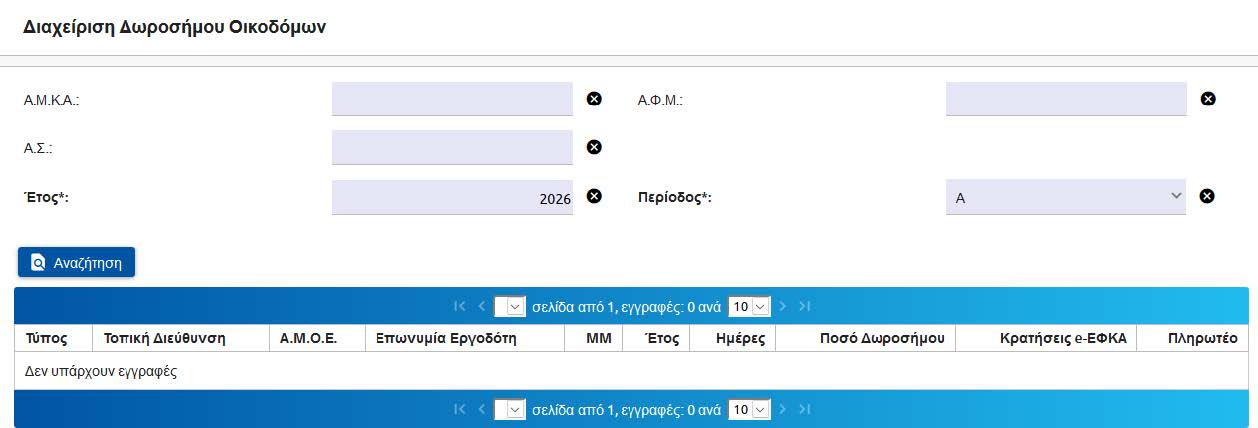Open the top rows-per-page dropdown showing 10
The image size is (1258, 428).
click(749, 306)
